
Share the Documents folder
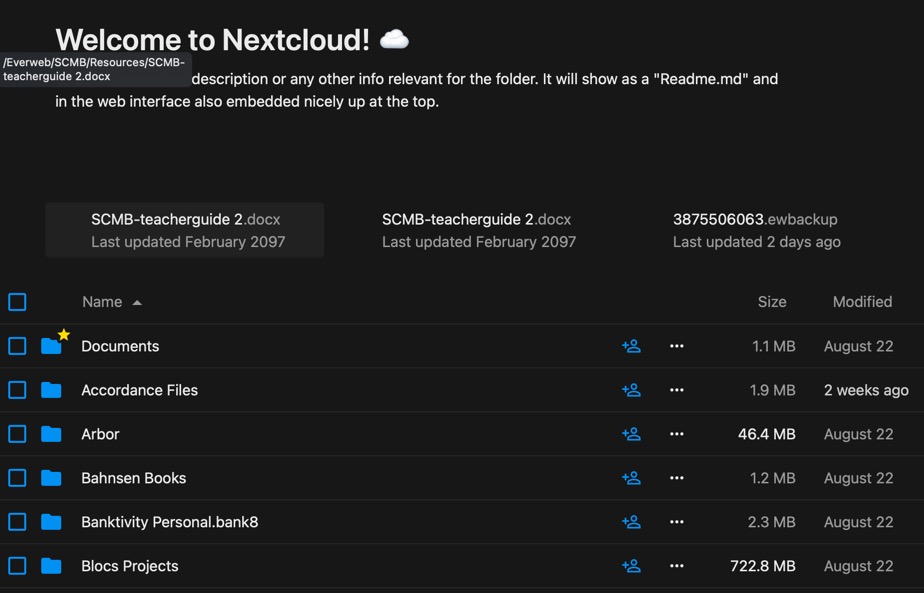631,346
